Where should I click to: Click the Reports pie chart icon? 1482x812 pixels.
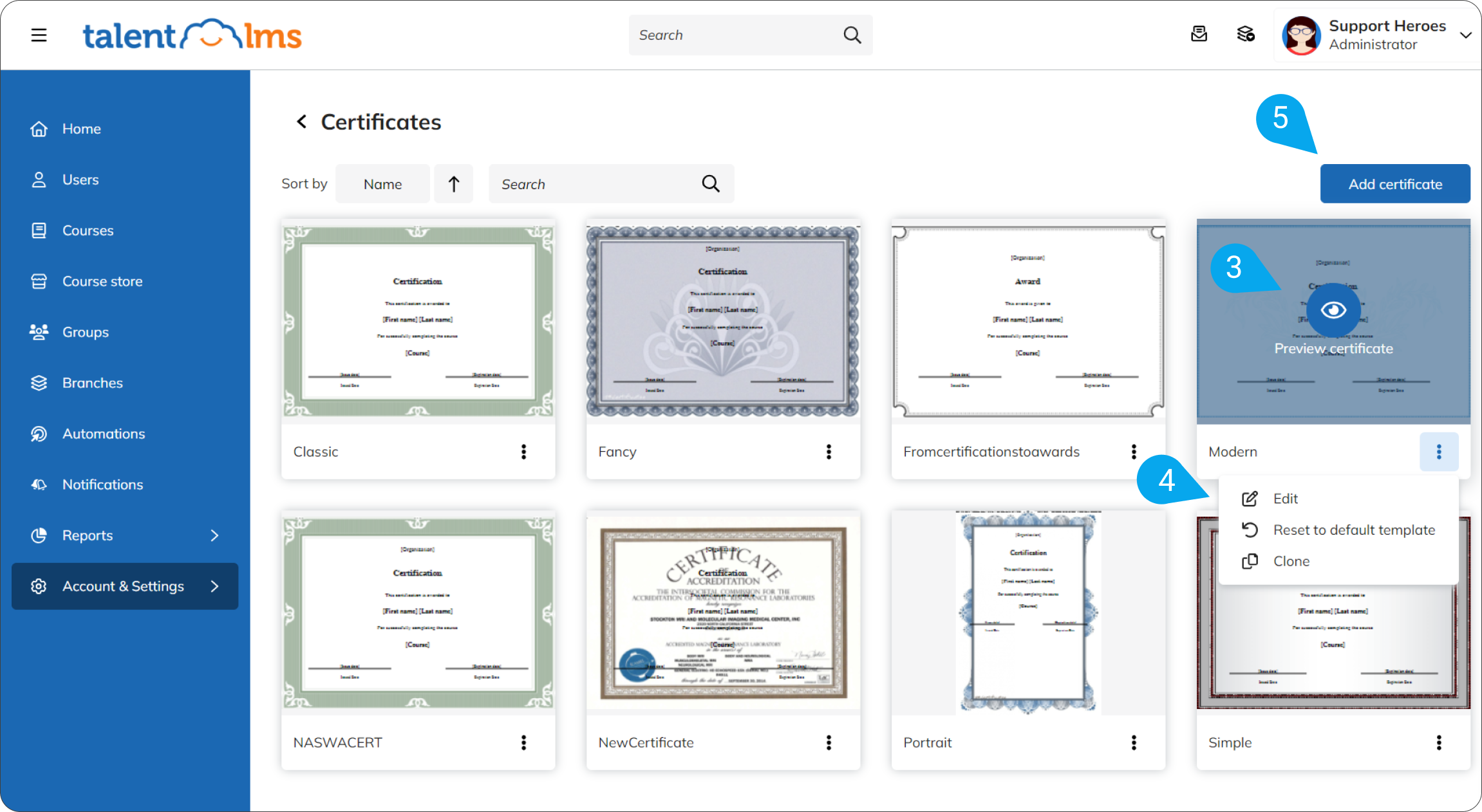pyautogui.click(x=39, y=535)
